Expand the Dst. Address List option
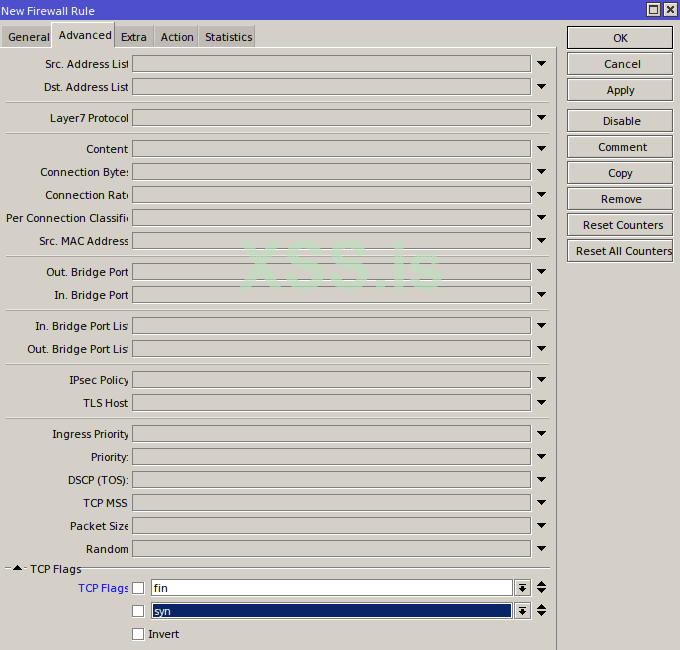 click(541, 87)
